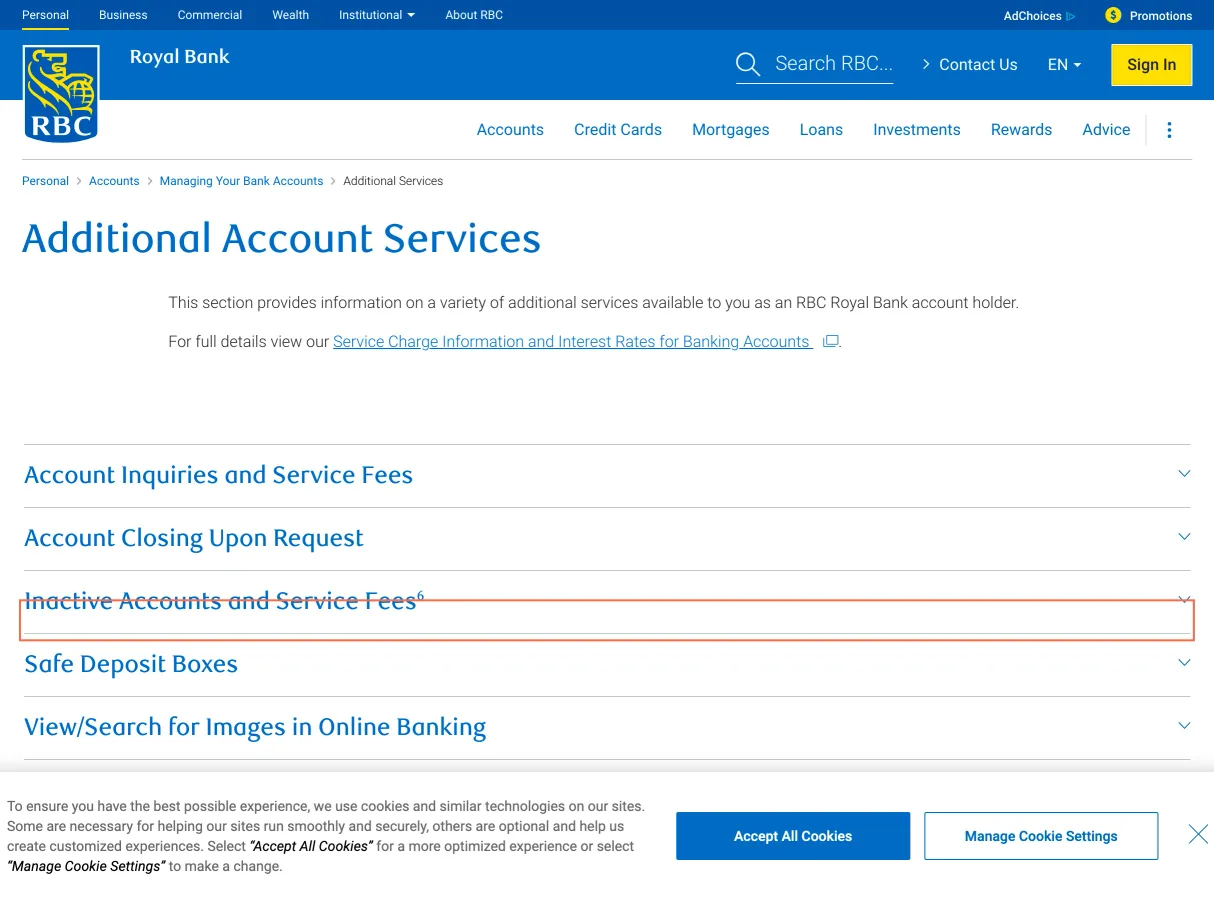Click the Promotions link text
This screenshot has width=1214, height=900.
1161,16
